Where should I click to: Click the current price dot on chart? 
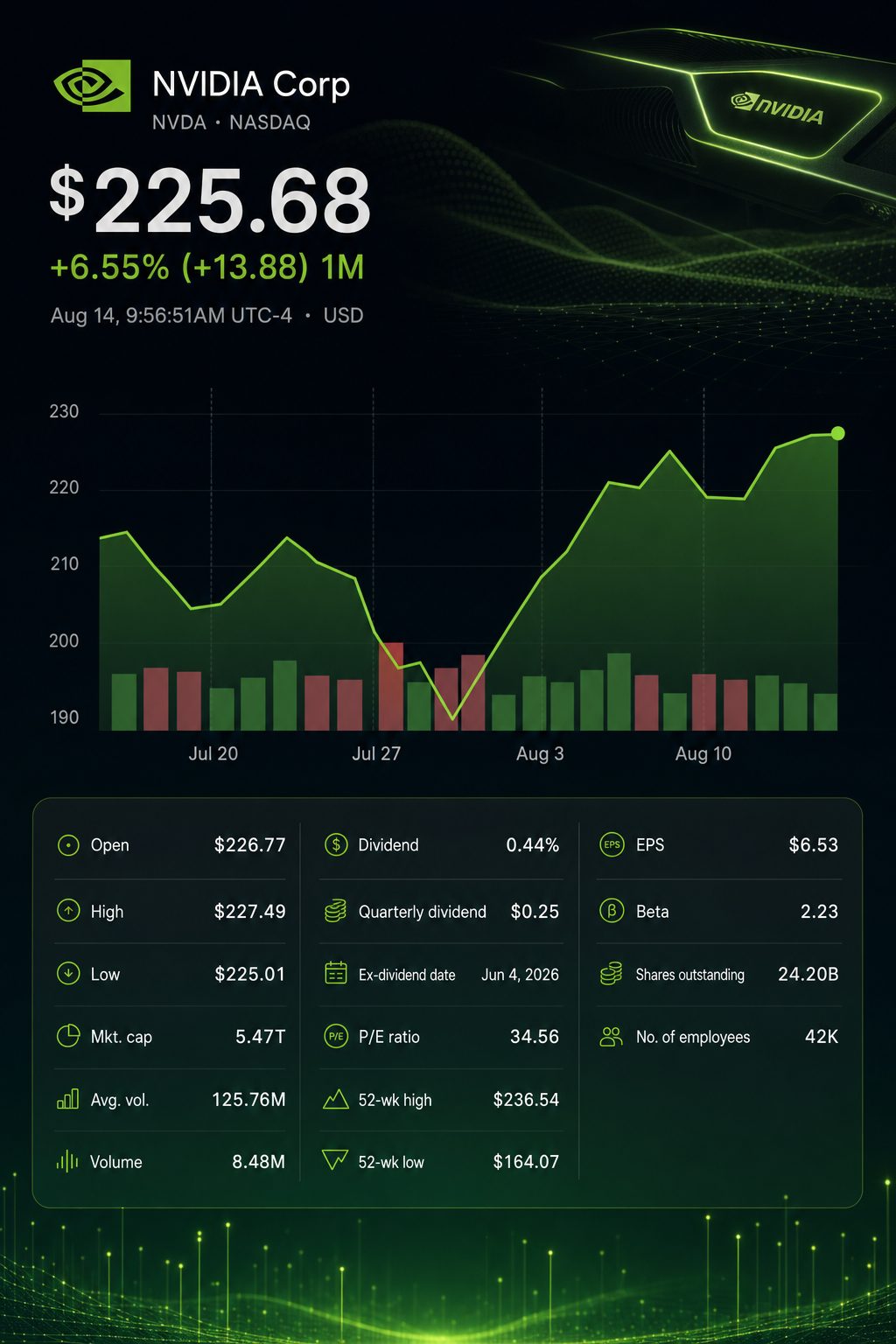(x=838, y=433)
